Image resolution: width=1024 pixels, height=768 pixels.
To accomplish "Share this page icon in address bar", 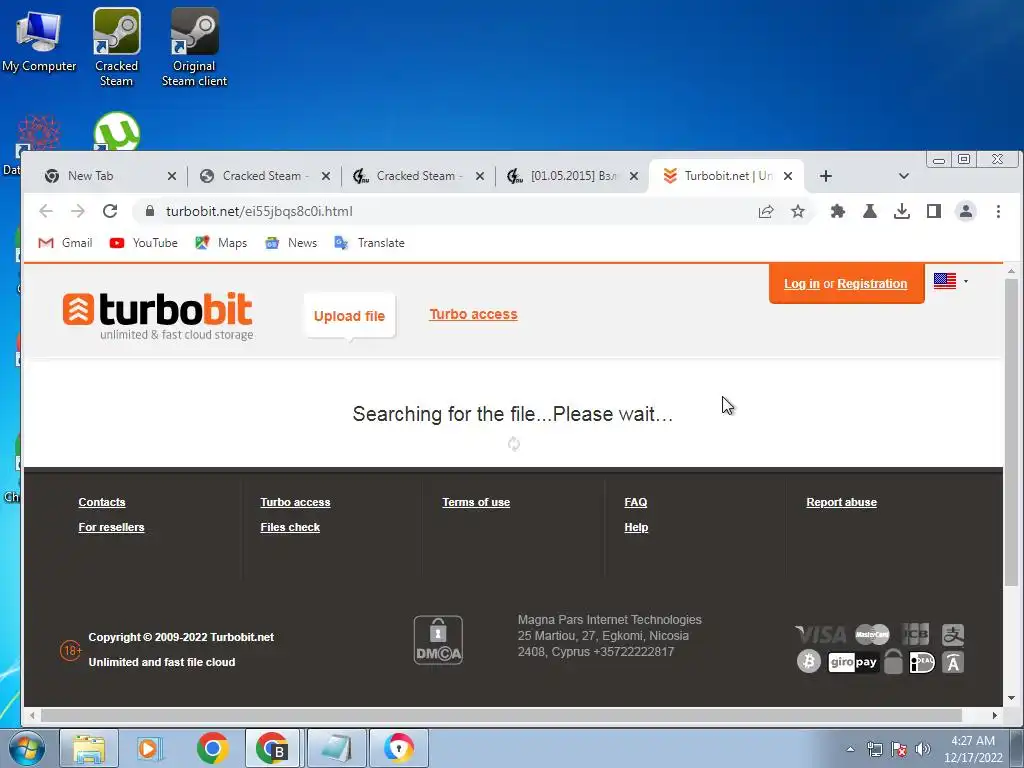I will pyautogui.click(x=765, y=211).
